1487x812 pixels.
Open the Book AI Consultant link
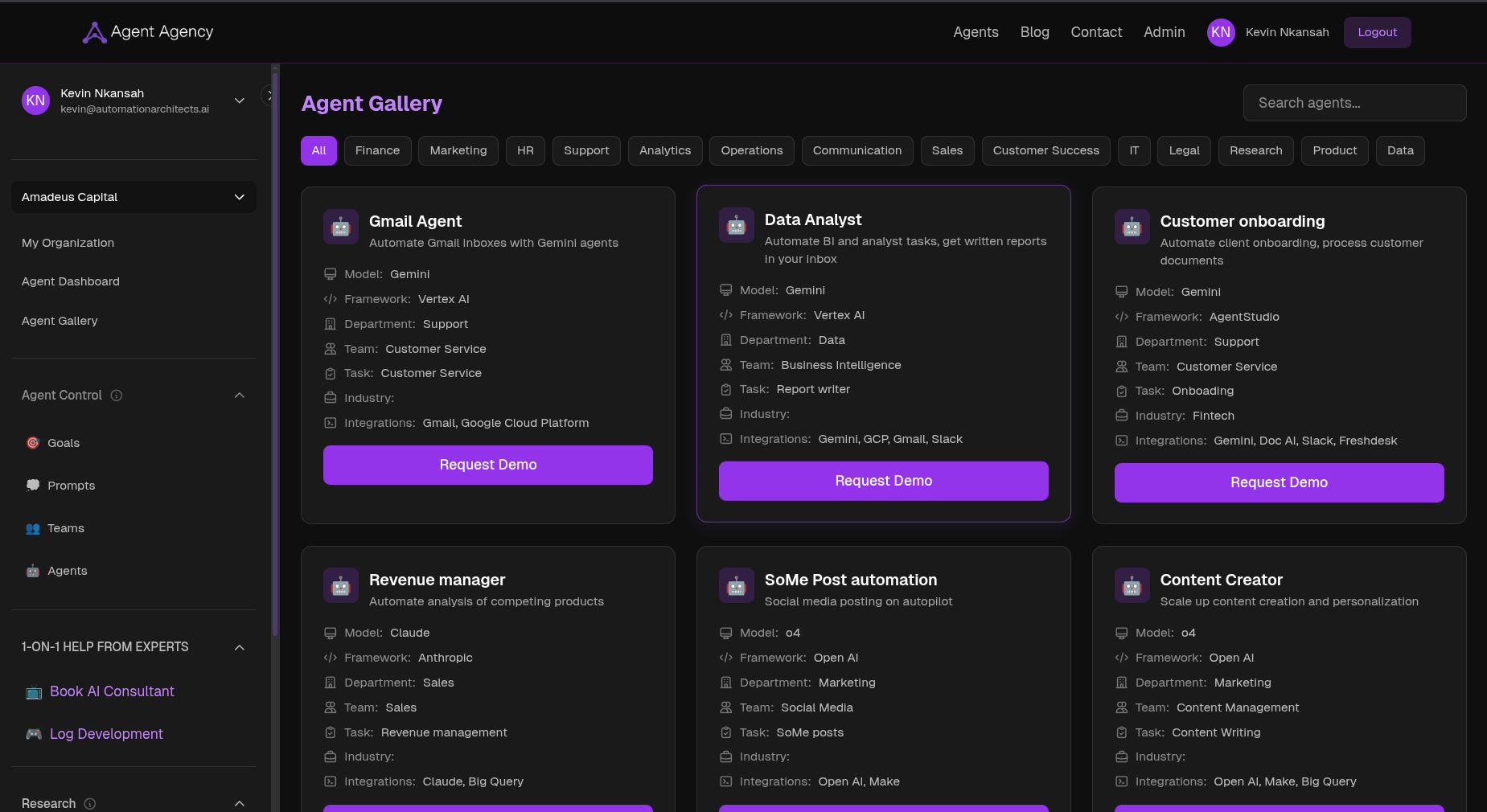click(112, 691)
